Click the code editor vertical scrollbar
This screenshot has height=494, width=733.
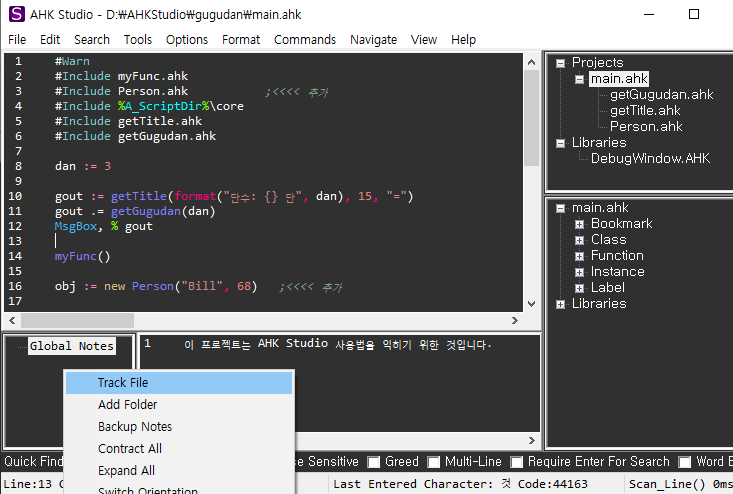click(x=532, y=120)
